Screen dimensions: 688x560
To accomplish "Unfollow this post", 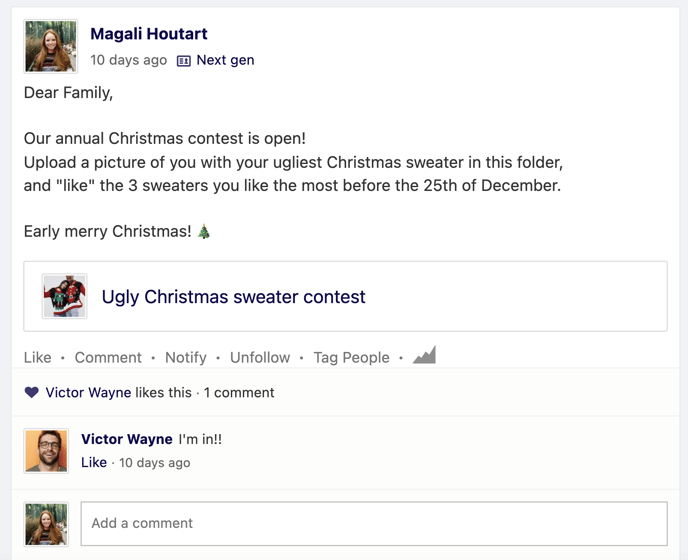I will pyautogui.click(x=260, y=357).
